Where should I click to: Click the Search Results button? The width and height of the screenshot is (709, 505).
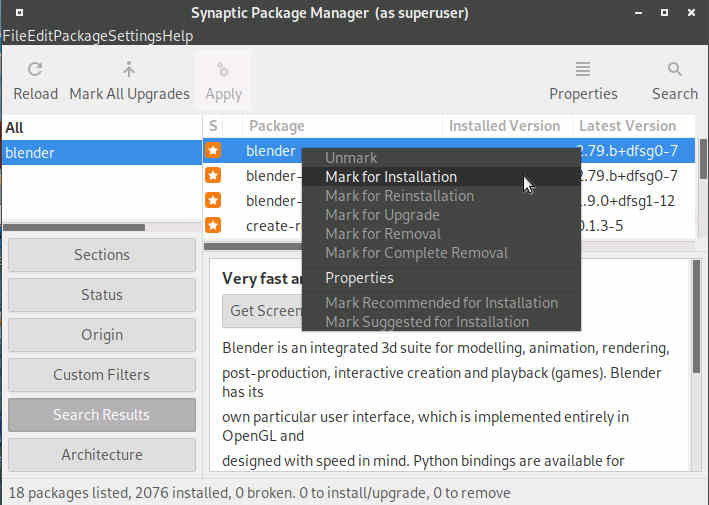[102, 415]
